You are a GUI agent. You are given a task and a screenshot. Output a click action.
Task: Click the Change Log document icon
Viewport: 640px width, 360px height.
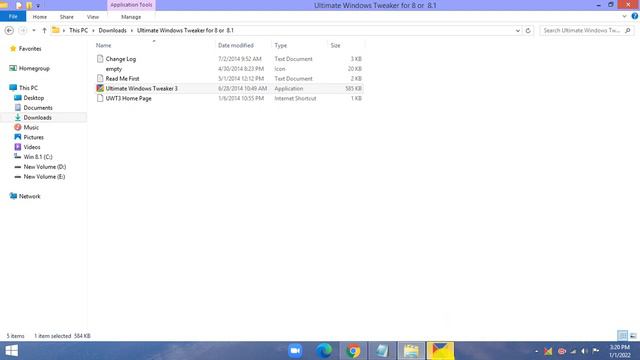point(100,59)
